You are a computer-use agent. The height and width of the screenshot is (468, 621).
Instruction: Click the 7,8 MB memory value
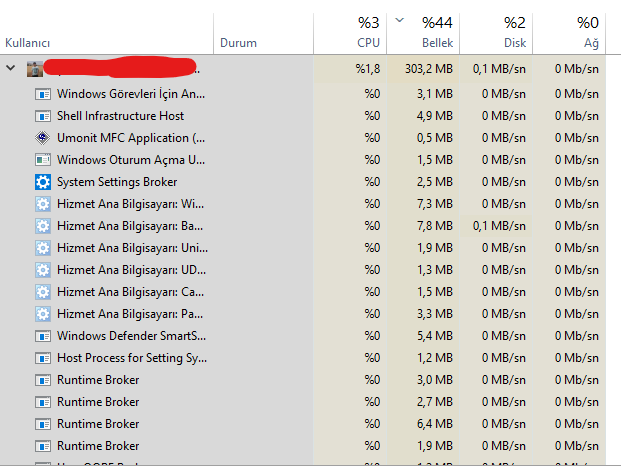coord(434,226)
